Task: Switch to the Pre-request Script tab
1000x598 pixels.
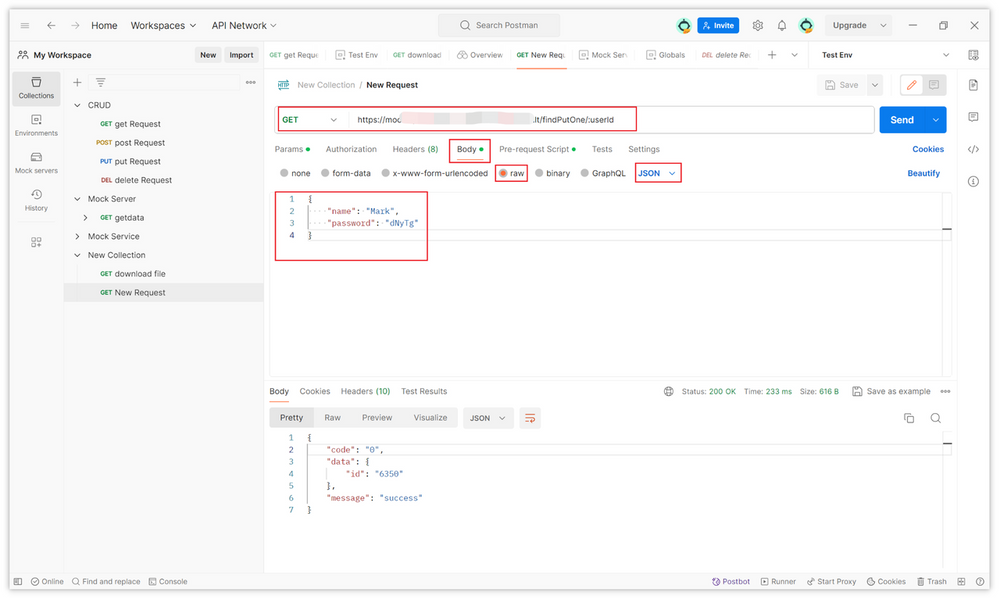Action: pyautogui.click(x=534, y=149)
